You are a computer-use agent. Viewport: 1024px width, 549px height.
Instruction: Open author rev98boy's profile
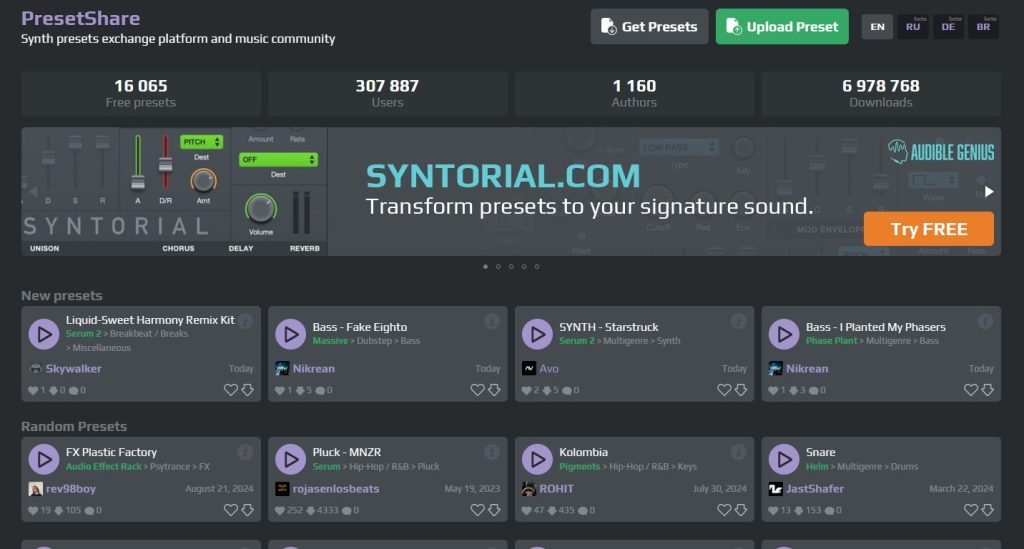tap(71, 488)
